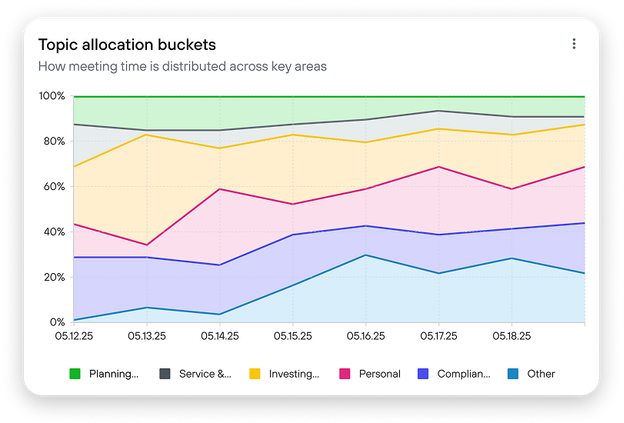Toggle the Other legend label
Viewport: 624px width, 423px height.
[541, 374]
